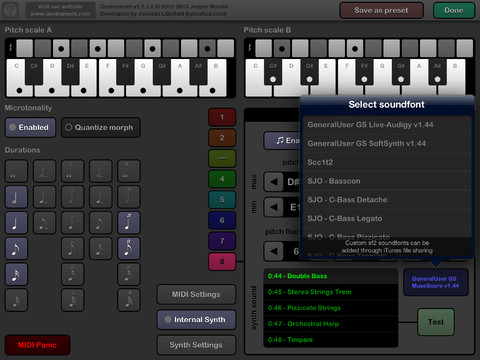Click left arrow of pitch fluctuation value 6
Image resolution: width=480 pixels, height=360 pixels.
point(274,251)
